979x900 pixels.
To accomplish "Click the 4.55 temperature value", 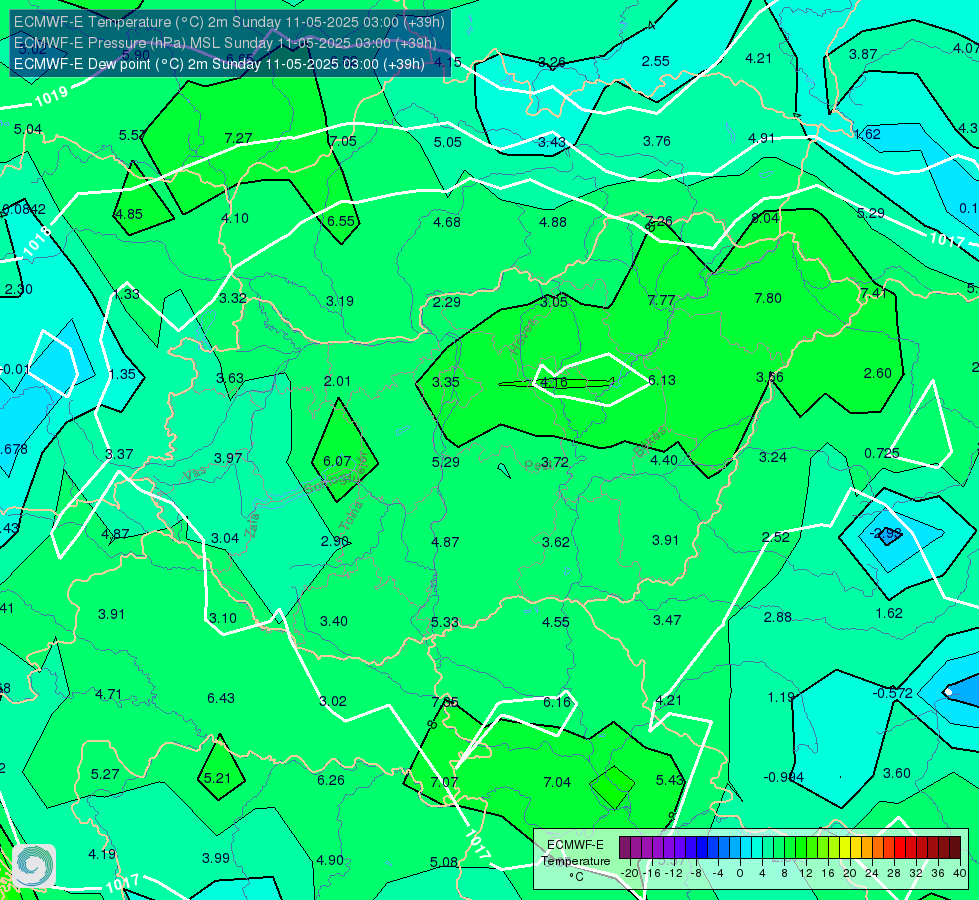I will click(556, 622).
